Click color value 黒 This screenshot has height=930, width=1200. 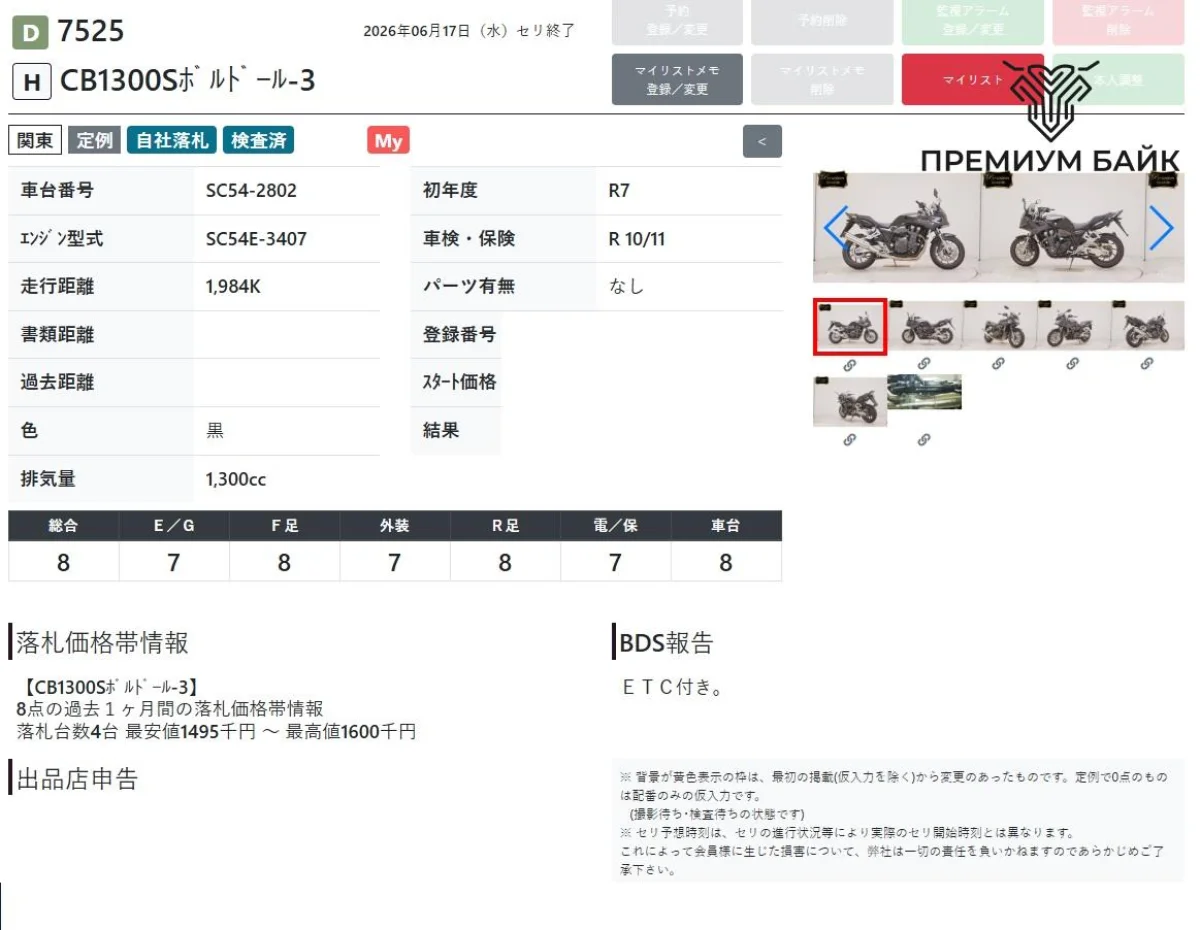[x=215, y=431]
